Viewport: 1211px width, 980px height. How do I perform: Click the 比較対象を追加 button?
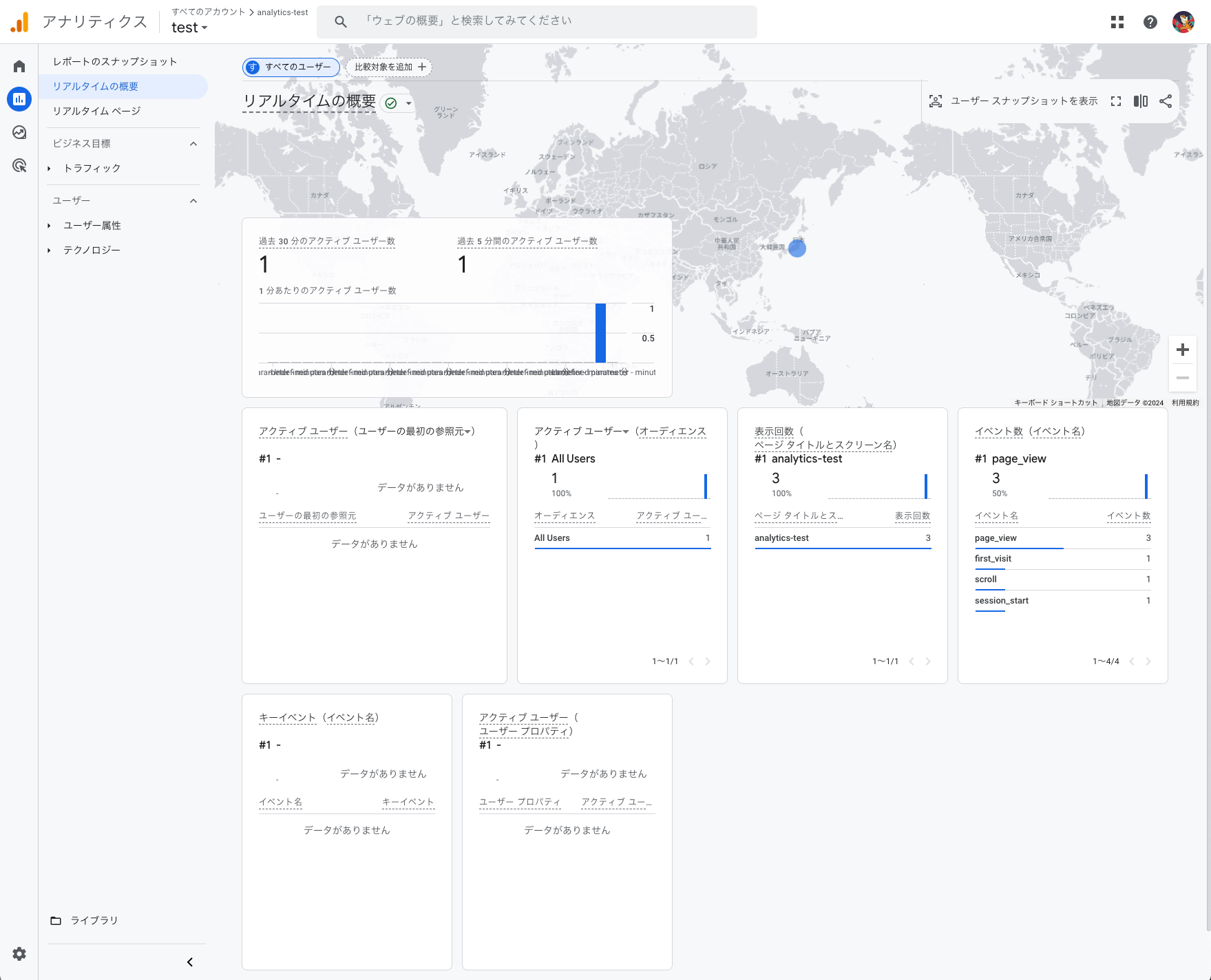pos(388,67)
